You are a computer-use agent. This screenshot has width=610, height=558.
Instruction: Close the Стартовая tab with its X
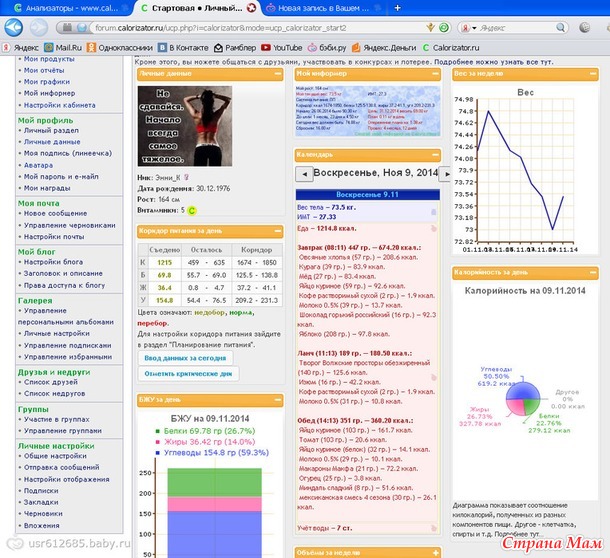(x=251, y=8)
